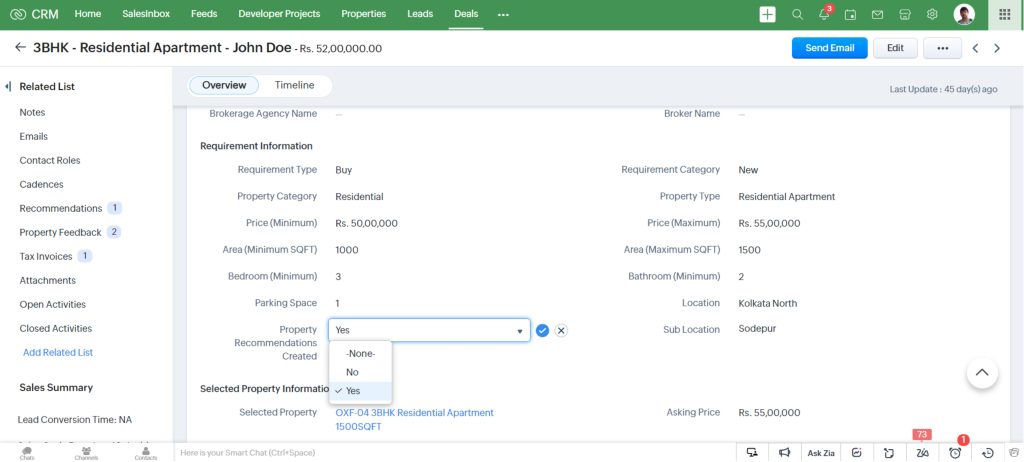The height and width of the screenshot is (462, 1024).
Task: Open the calendar icon in header
Action: (x=851, y=14)
